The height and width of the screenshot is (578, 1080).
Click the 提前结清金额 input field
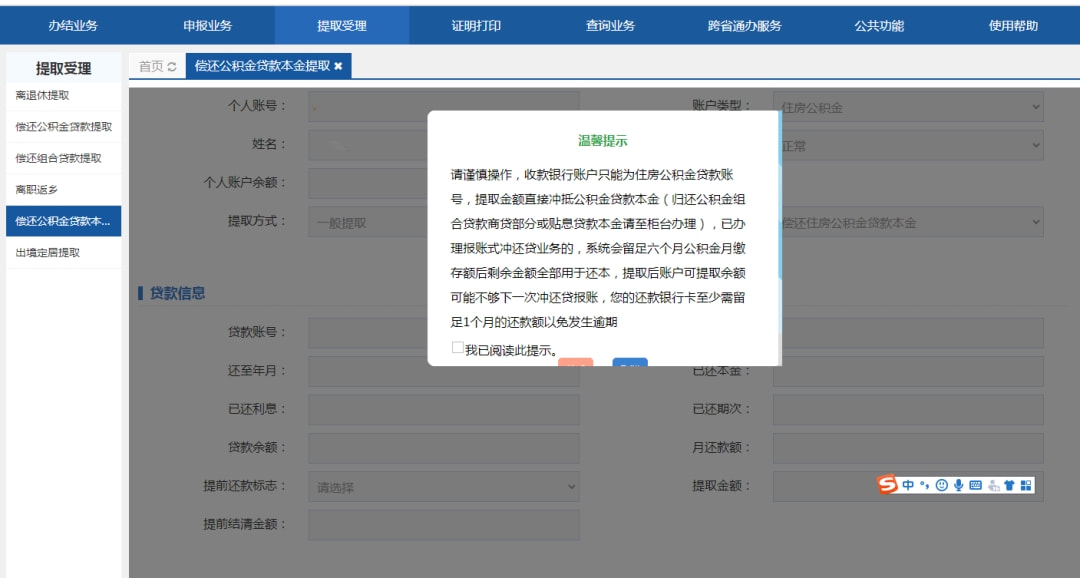pos(445,521)
